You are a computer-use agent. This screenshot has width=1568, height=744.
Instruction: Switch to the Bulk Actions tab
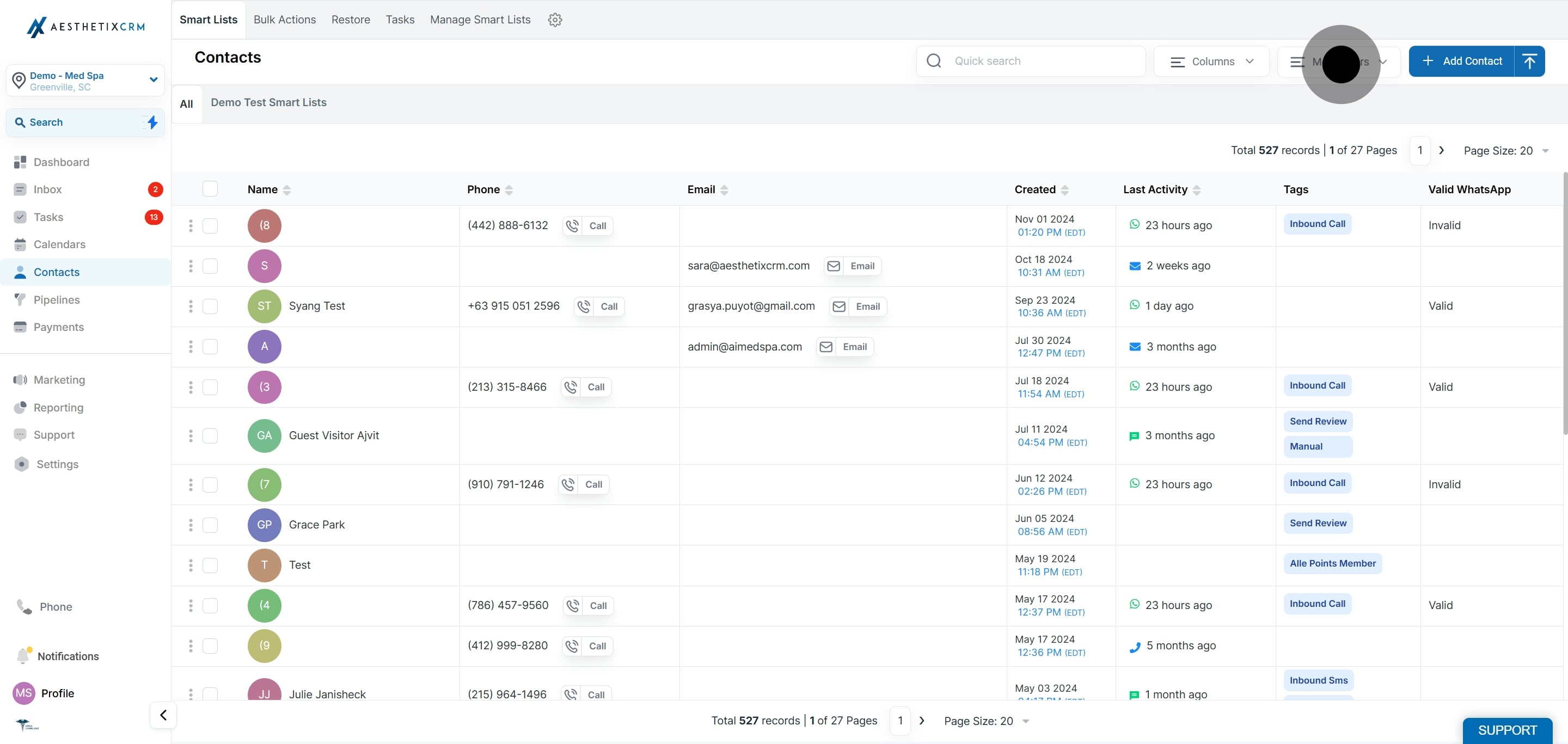click(x=284, y=20)
